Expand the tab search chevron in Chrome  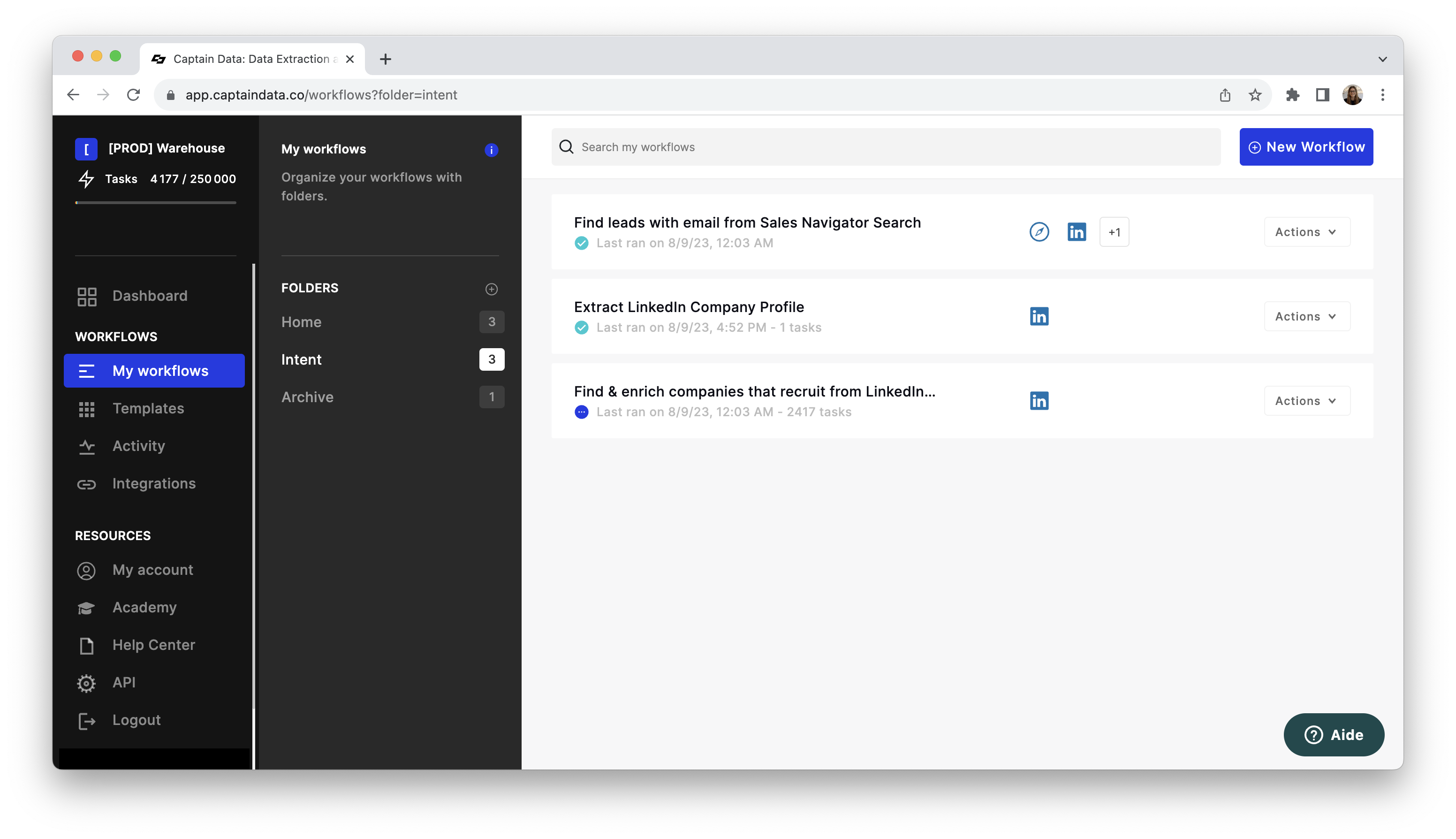(1382, 59)
